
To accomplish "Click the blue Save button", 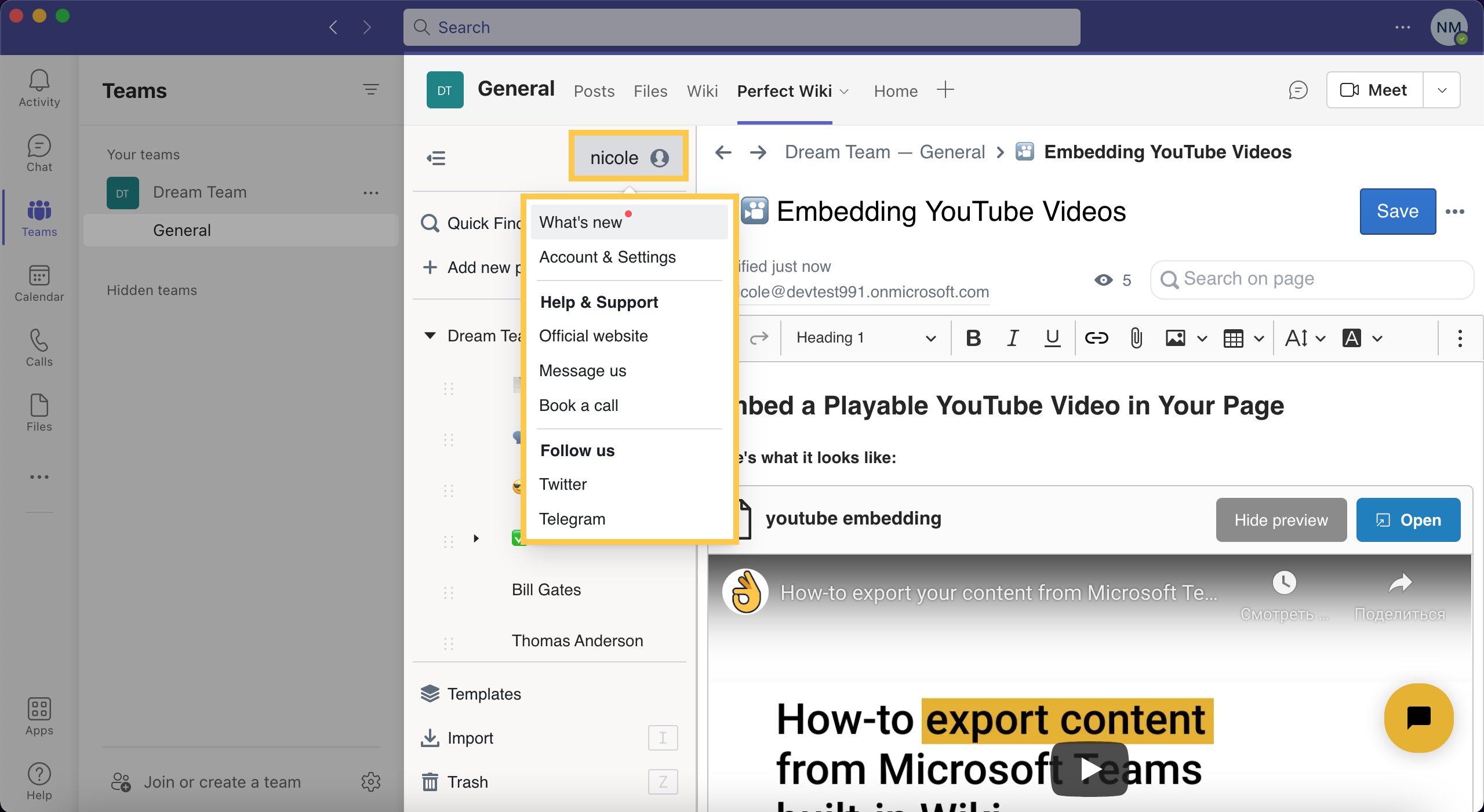I will point(1397,212).
